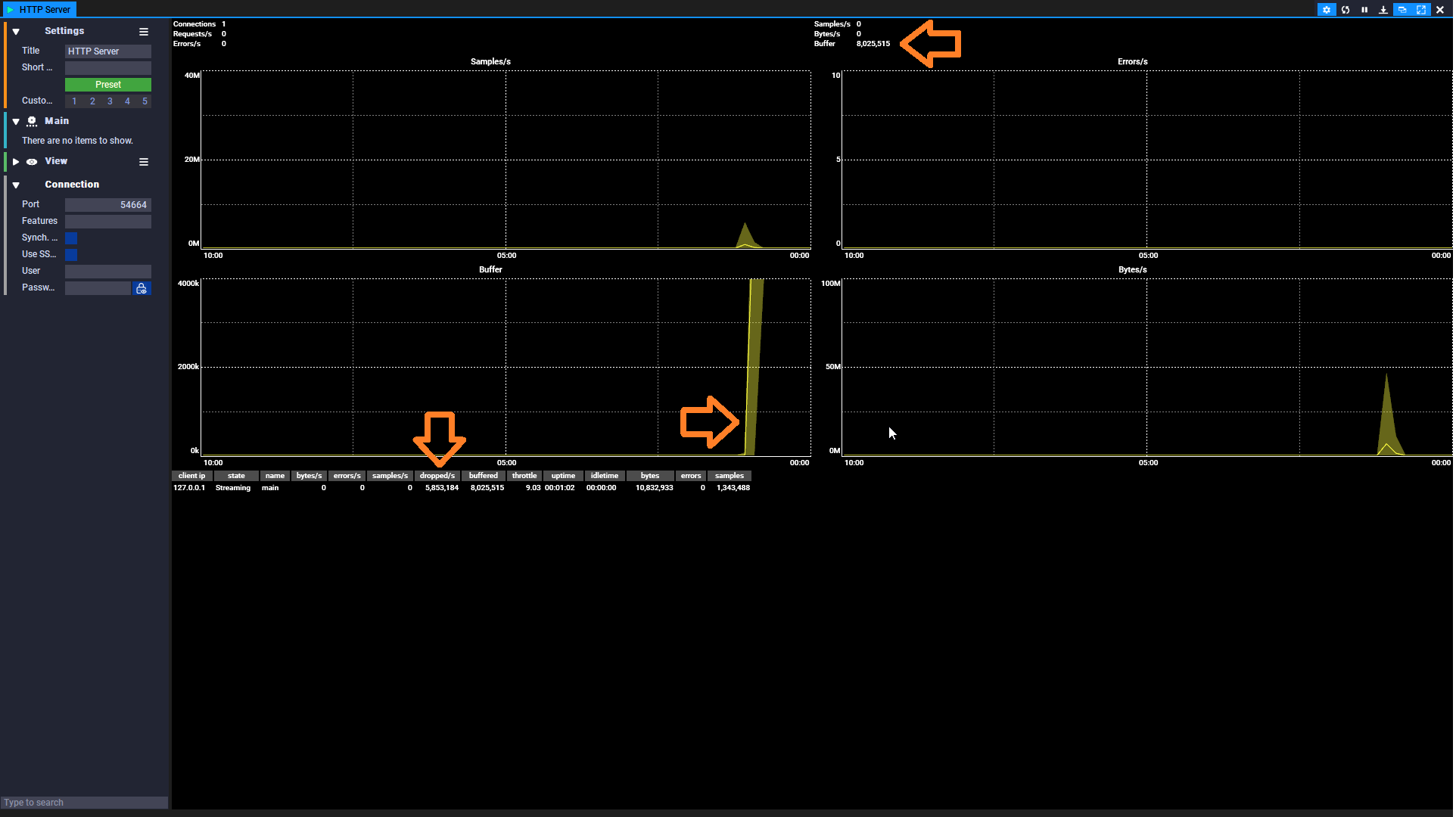Reveal password with the lock-eye icon

point(142,289)
